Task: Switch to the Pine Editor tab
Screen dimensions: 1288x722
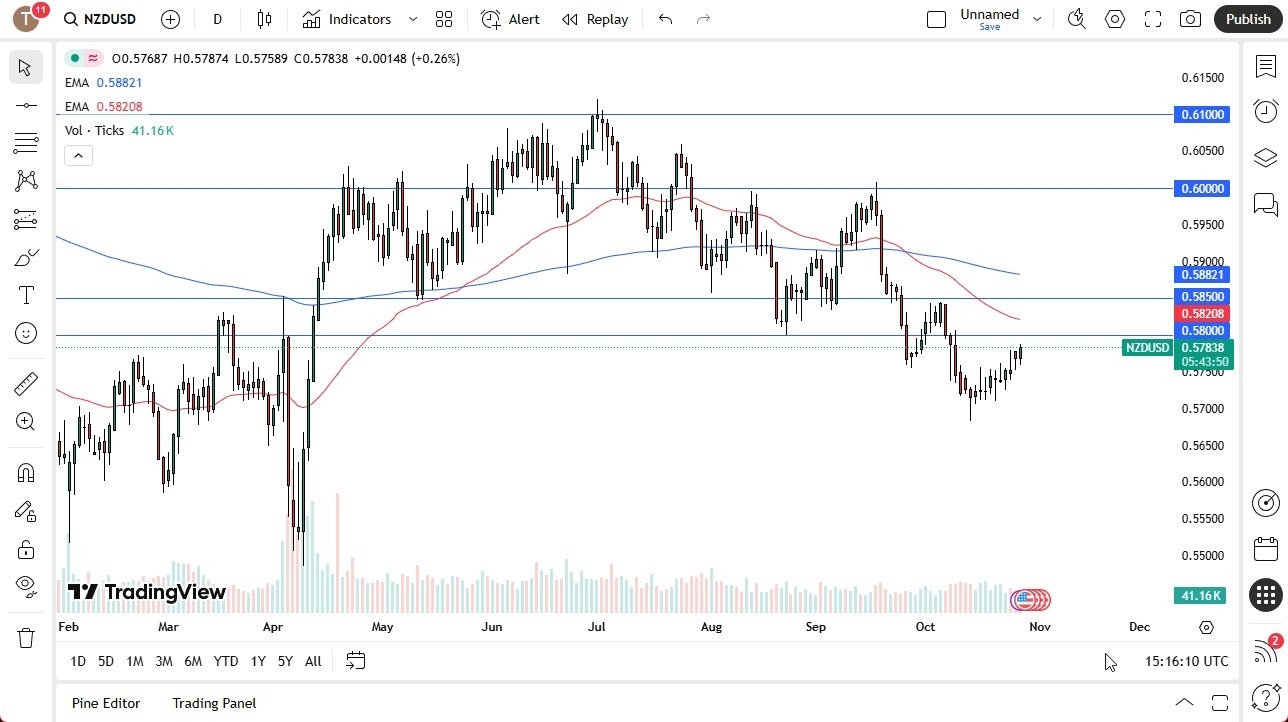Action: [x=105, y=703]
